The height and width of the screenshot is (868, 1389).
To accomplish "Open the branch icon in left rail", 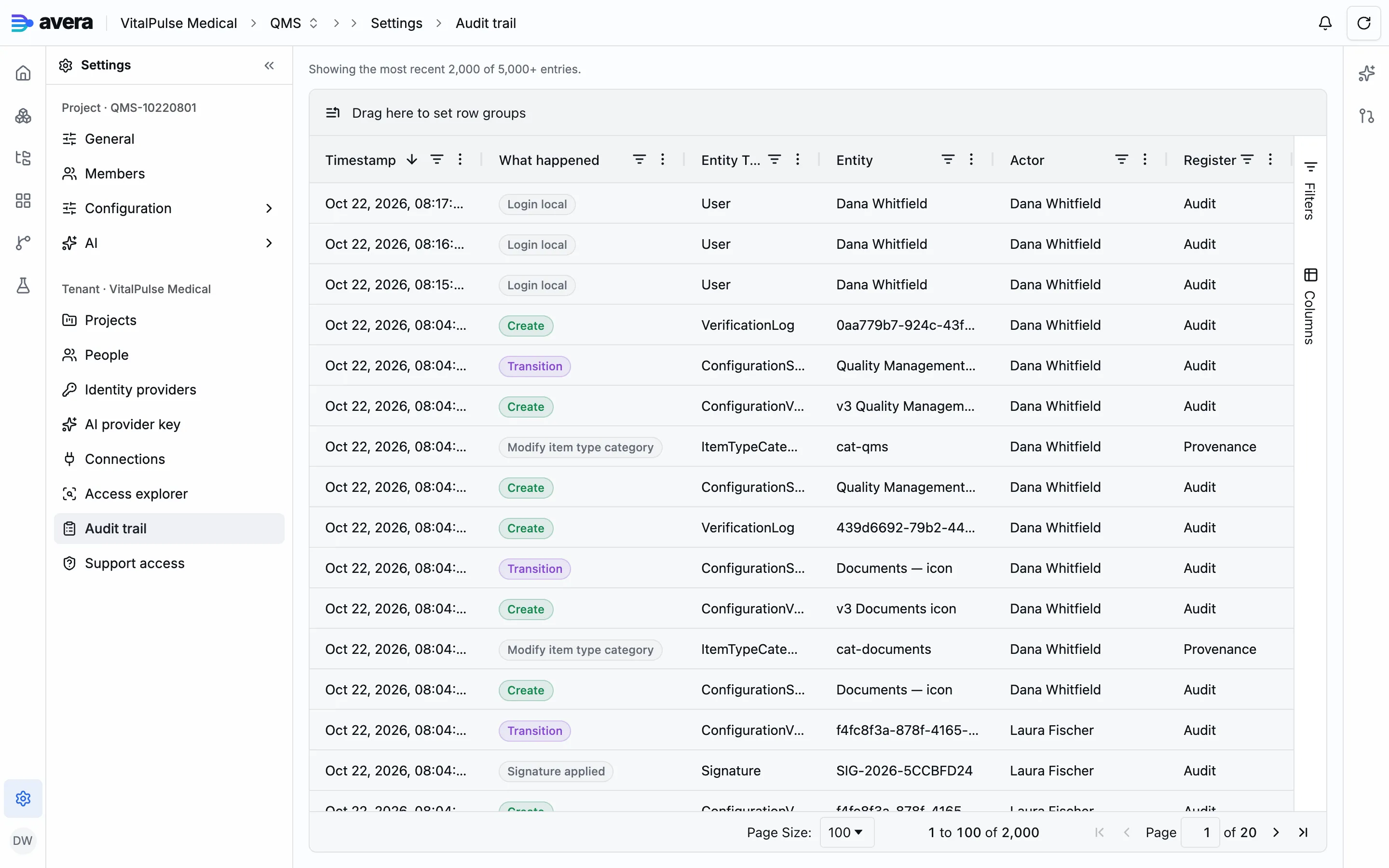I will pos(23,243).
